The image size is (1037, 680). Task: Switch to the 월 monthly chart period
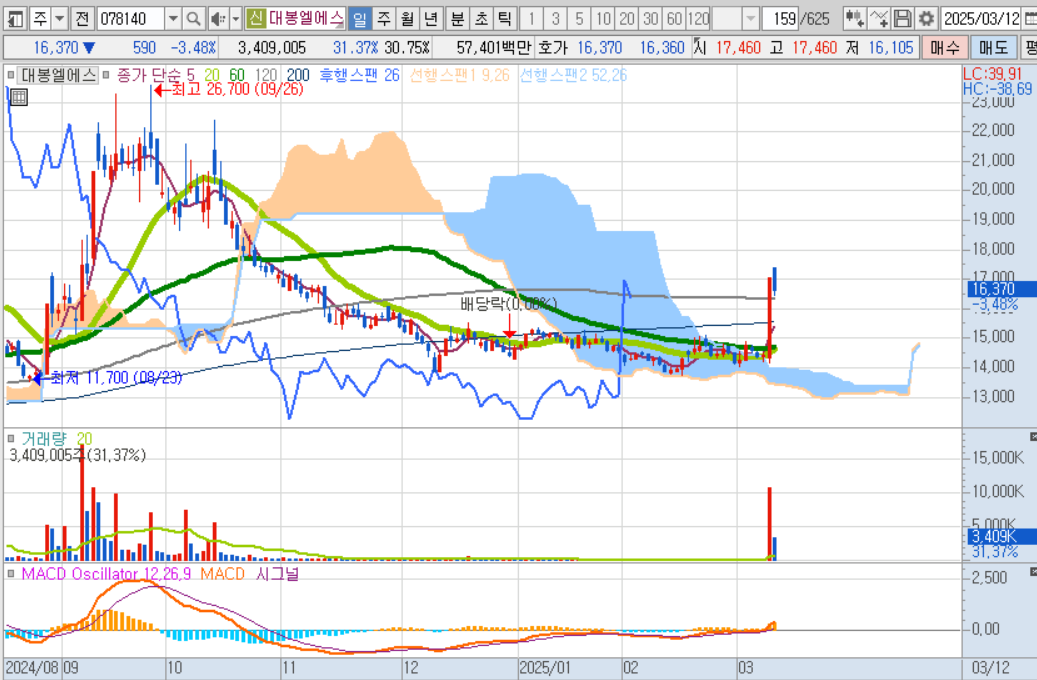(407, 19)
